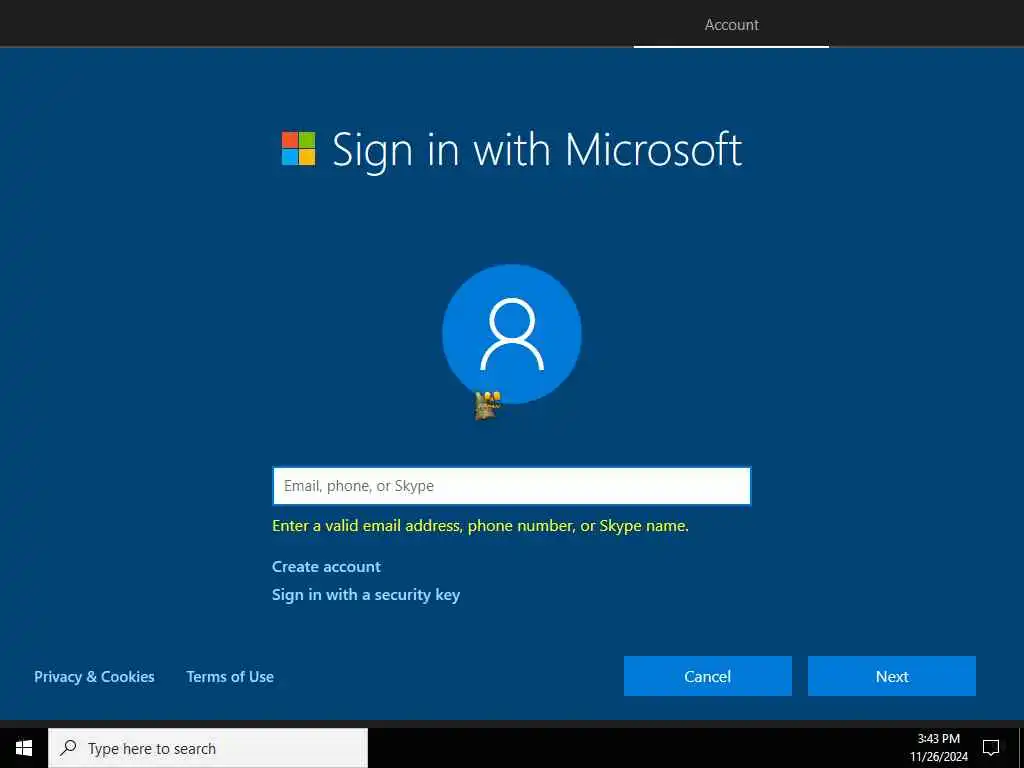Viewport: 1024px width, 768px height.
Task: Click the Enter a valid email address error message
Action: (480, 526)
